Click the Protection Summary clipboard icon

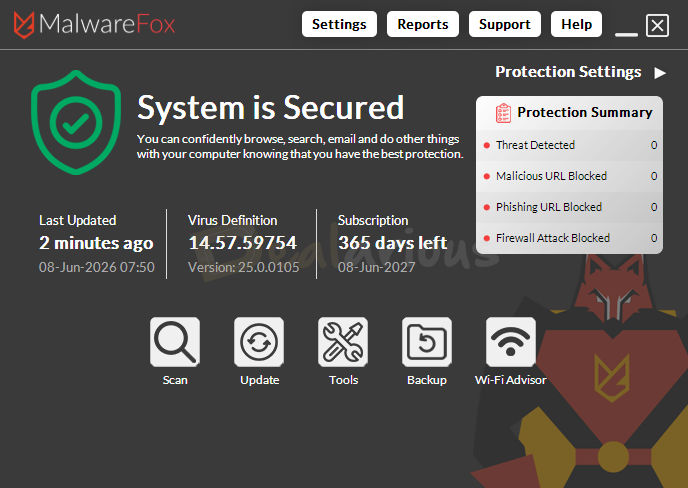point(503,113)
